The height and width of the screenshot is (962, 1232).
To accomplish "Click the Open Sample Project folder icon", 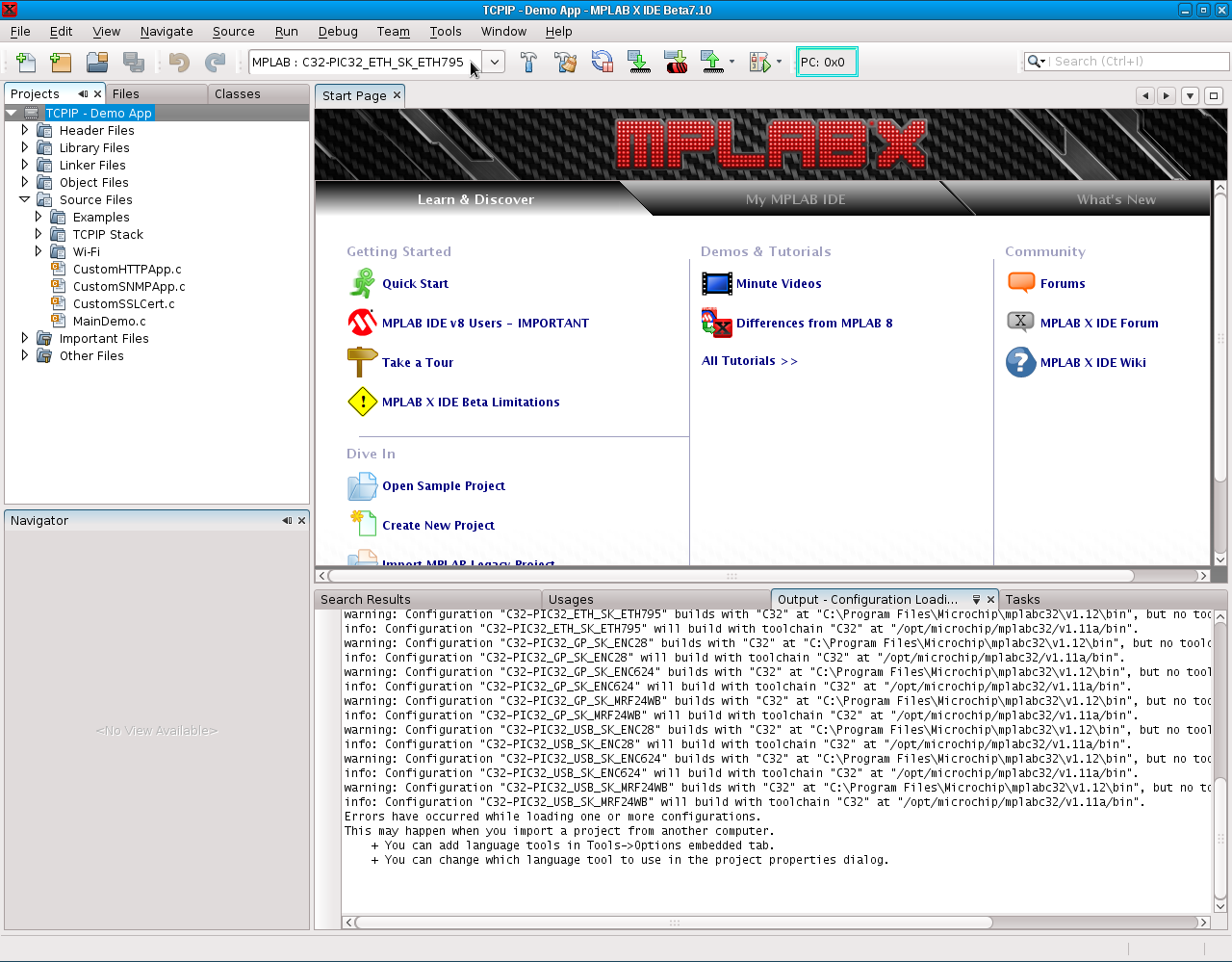I will point(362,485).
